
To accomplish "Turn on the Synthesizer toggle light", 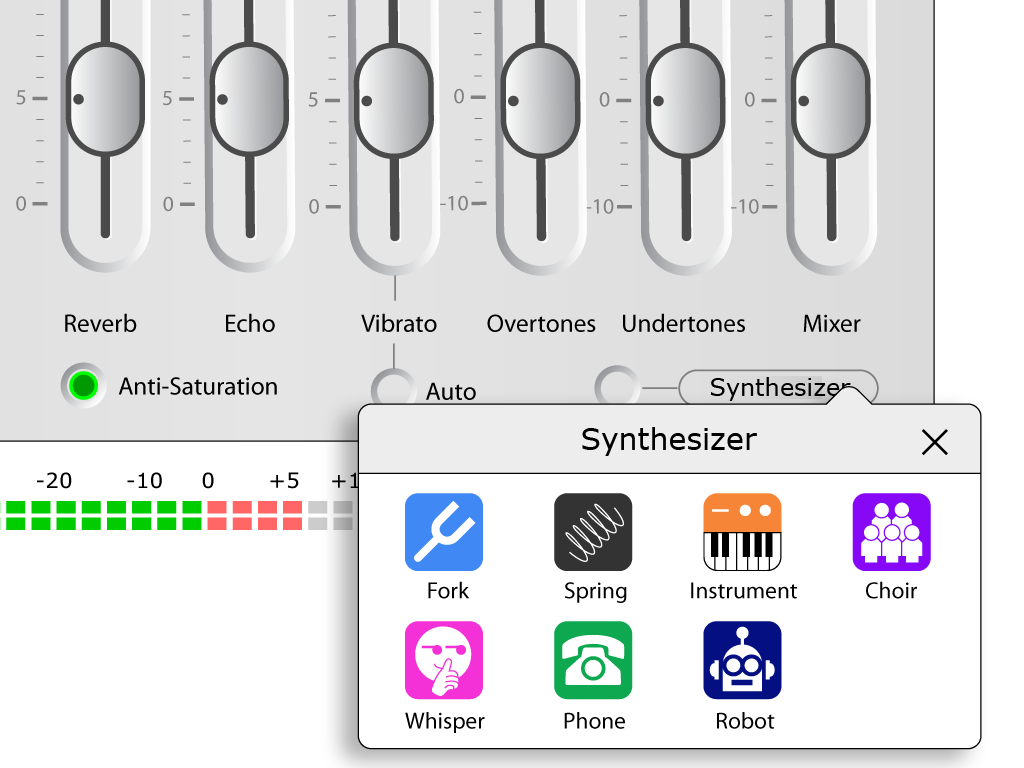I will (x=617, y=387).
